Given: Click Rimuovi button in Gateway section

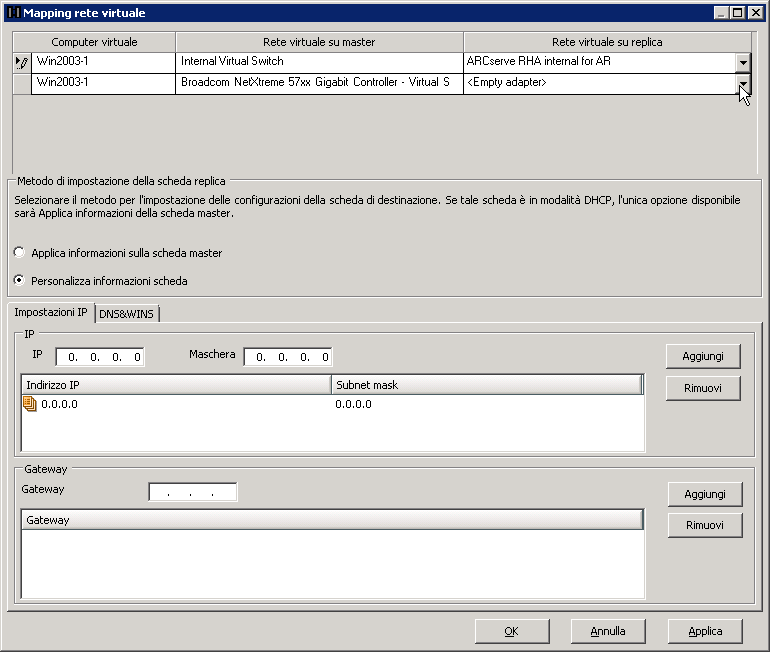Looking at the screenshot, I should click(x=705, y=525).
